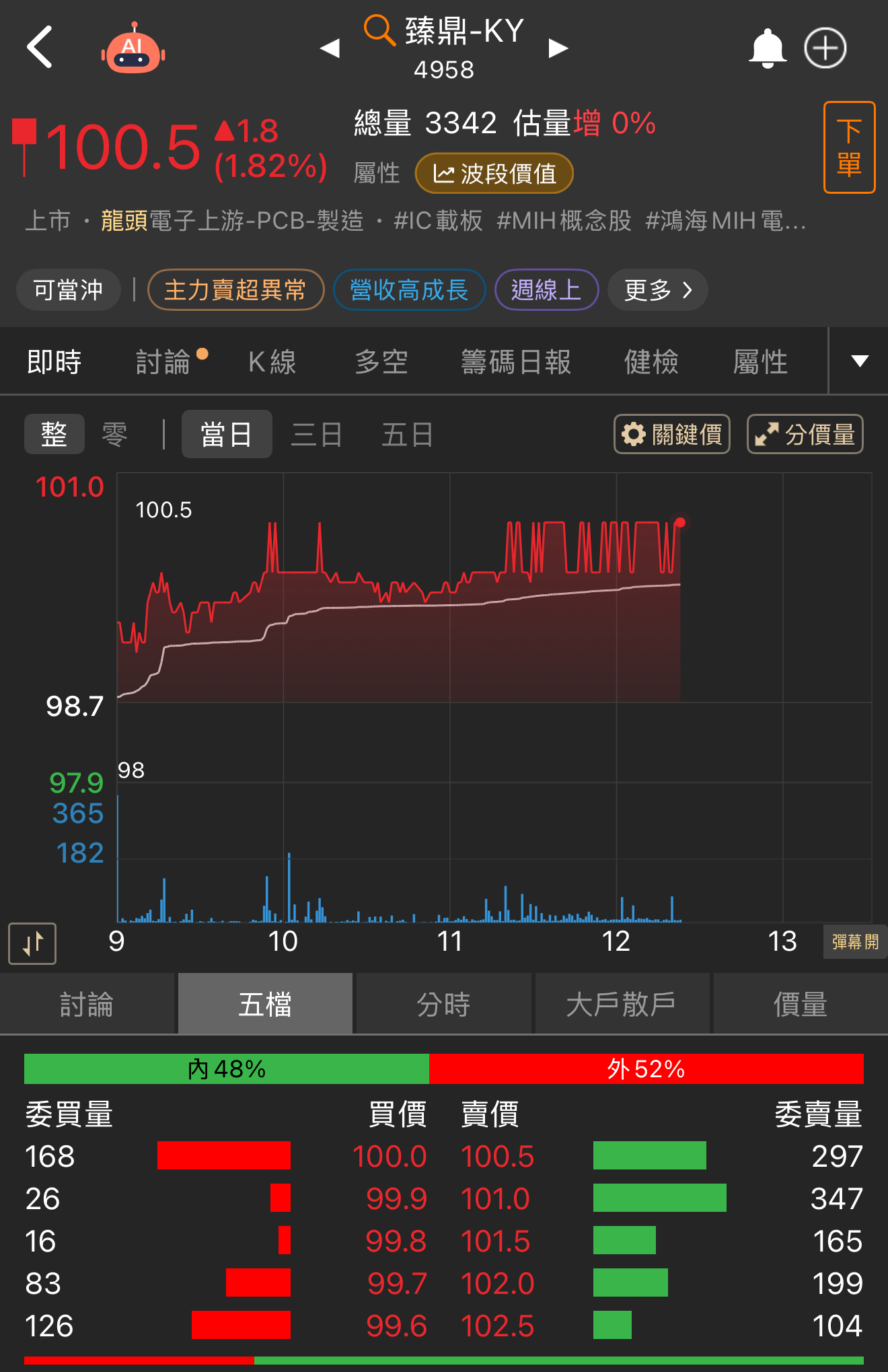Tap the chart swap arrows icon
Viewport: 888px width, 1372px height.
[32, 943]
